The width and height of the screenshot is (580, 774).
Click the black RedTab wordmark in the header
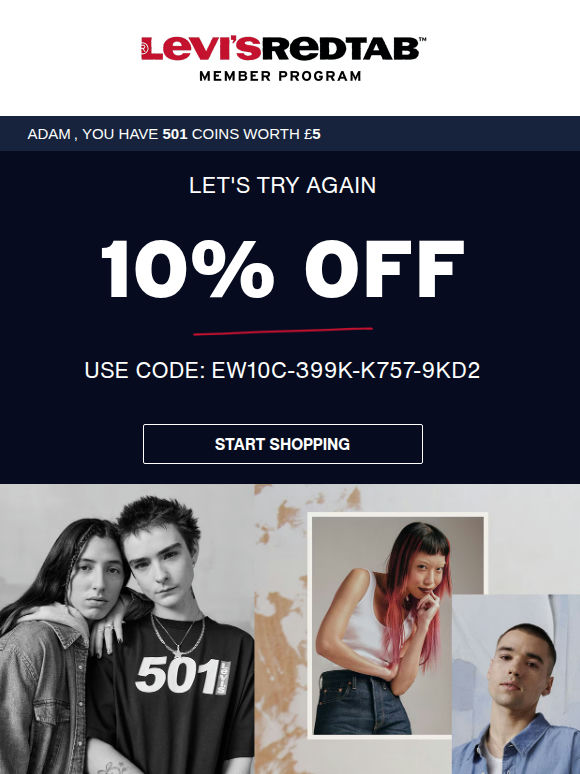click(x=340, y=48)
